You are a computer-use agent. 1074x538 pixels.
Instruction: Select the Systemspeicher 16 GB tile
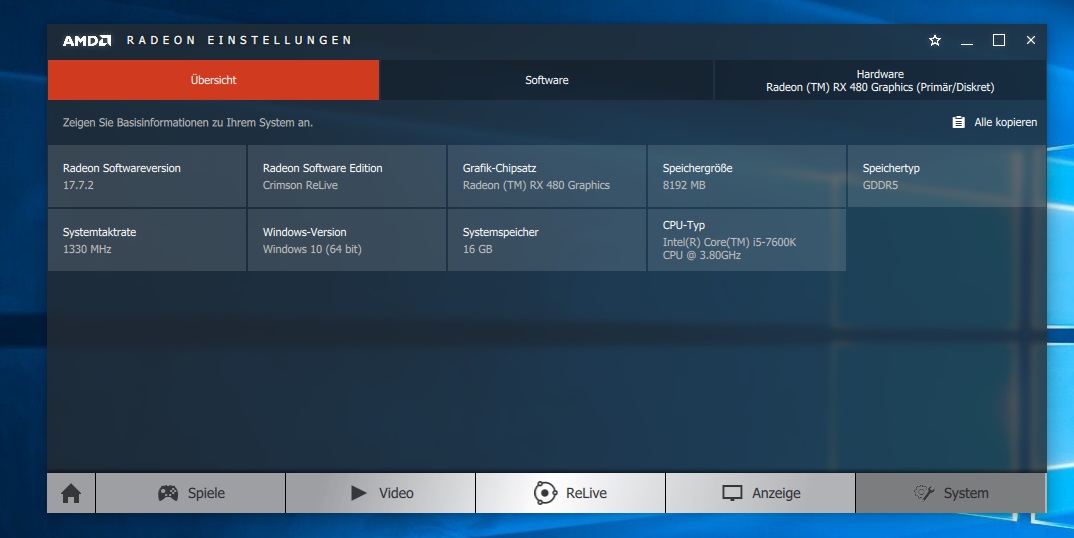click(547, 240)
